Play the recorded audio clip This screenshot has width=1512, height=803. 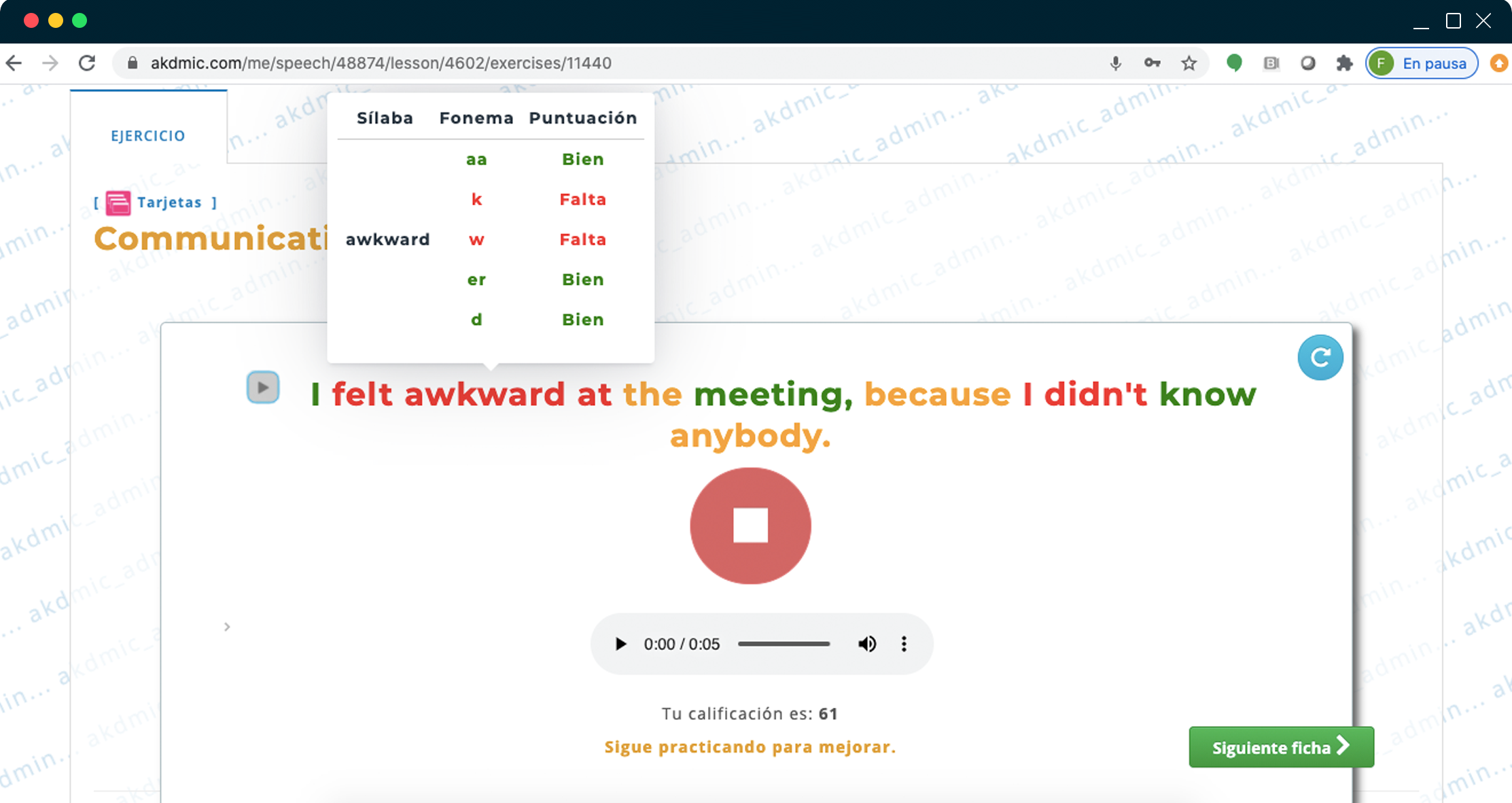[x=620, y=644]
